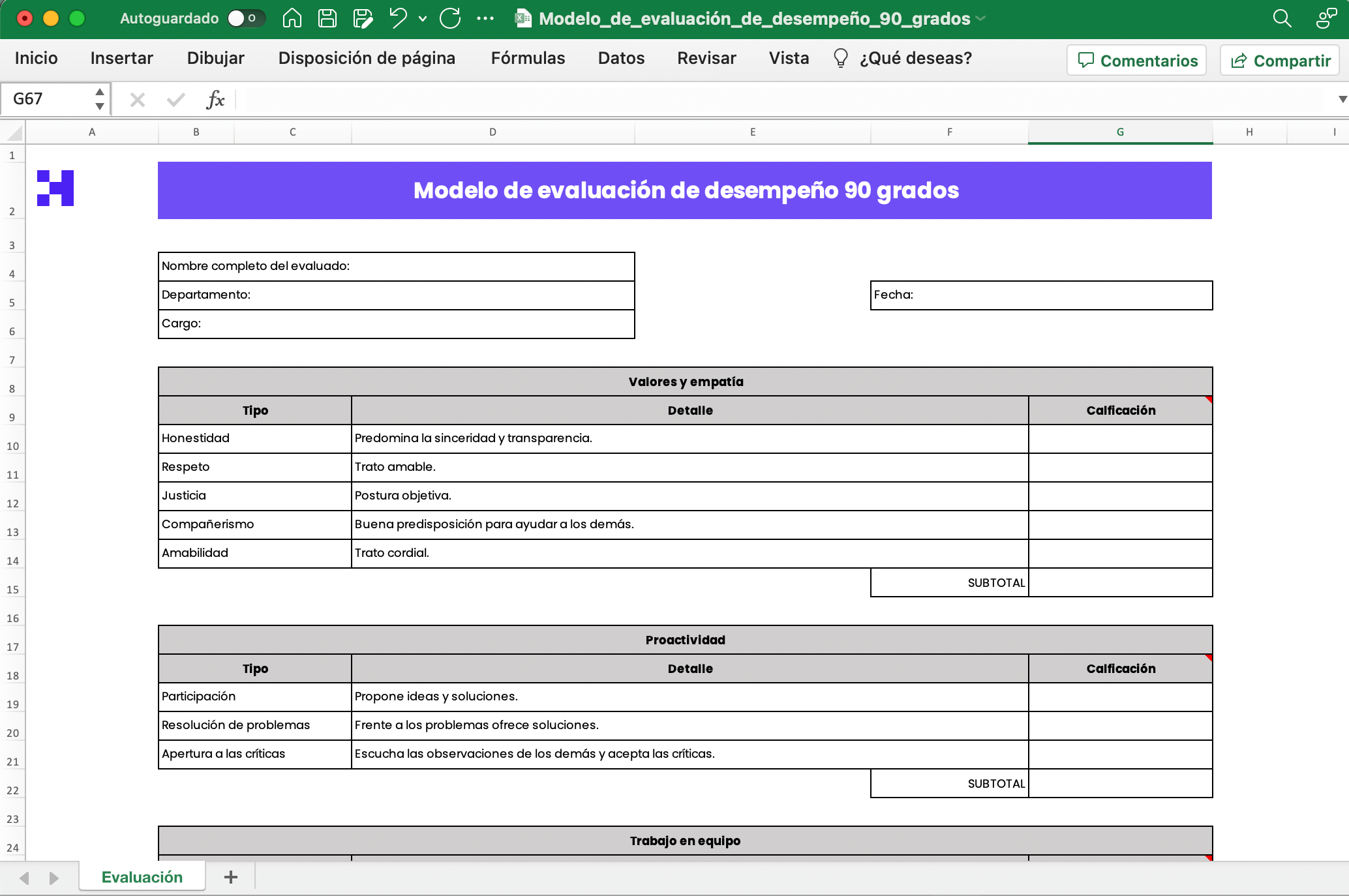The image size is (1349, 896).
Task: Toggle the Autoguardado switch off
Action: (x=245, y=19)
